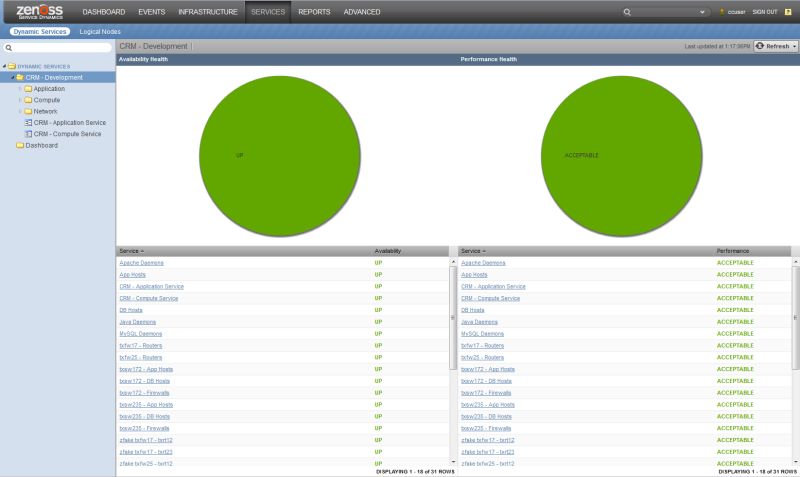Open Java Daemons in the performance table
This screenshot has height=477, width=800.
click(479, 322)
